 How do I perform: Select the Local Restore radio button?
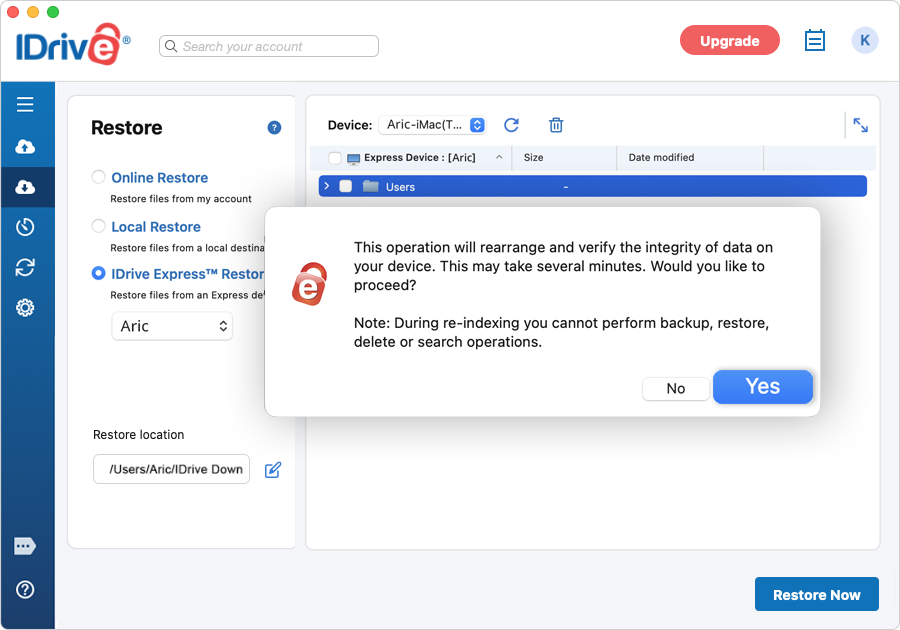[x=99, y=226]
